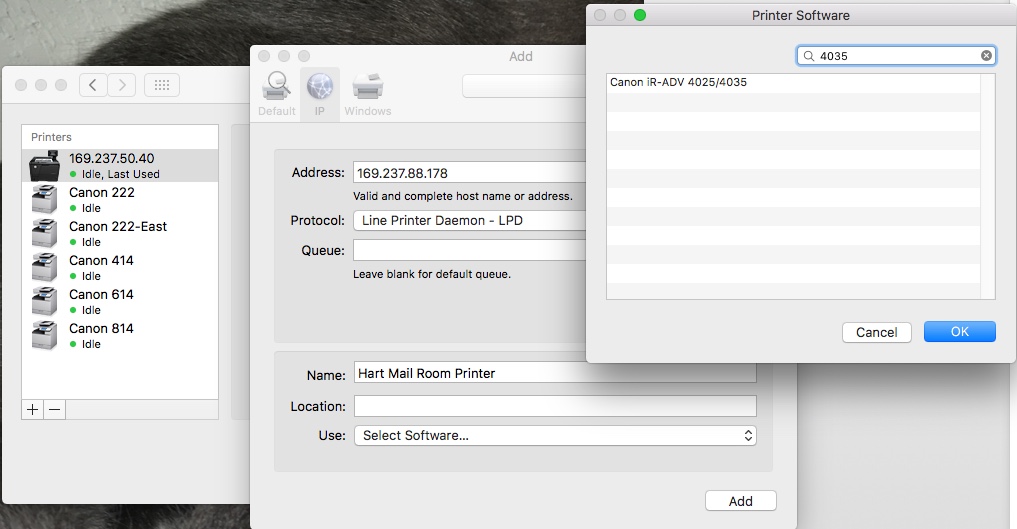Confirm driver with OK button
Screen dimensions: 1017x529
pyautogui.click(x=959, y=331)
